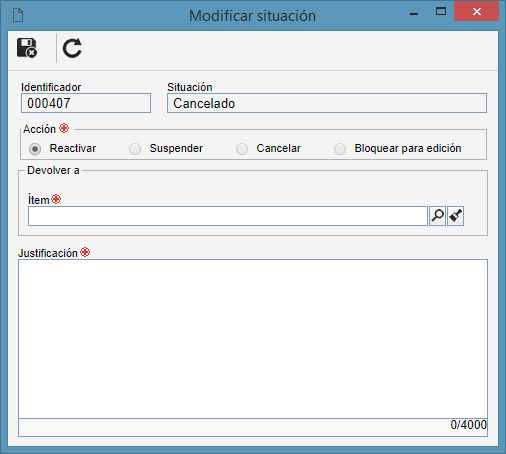
Task: Click the Identificador field showing 000407
Action: click(x=86, y=103)
